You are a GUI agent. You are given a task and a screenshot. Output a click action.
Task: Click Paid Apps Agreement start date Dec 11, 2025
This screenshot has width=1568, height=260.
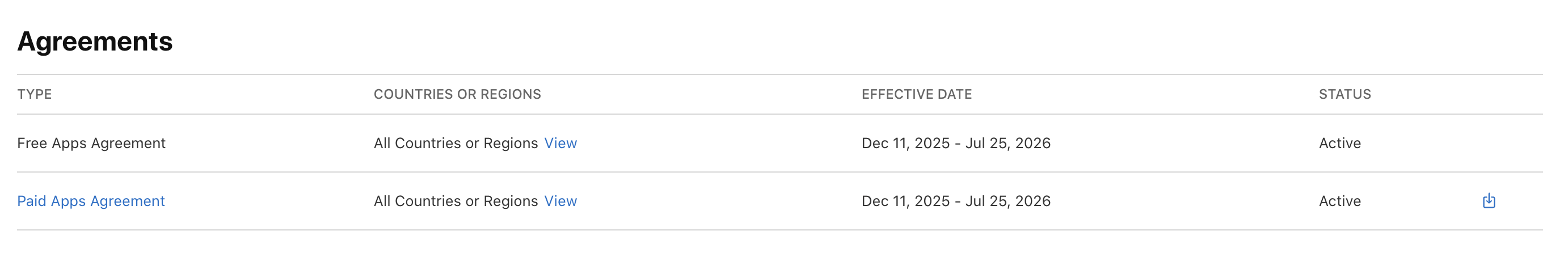[905, 201]
